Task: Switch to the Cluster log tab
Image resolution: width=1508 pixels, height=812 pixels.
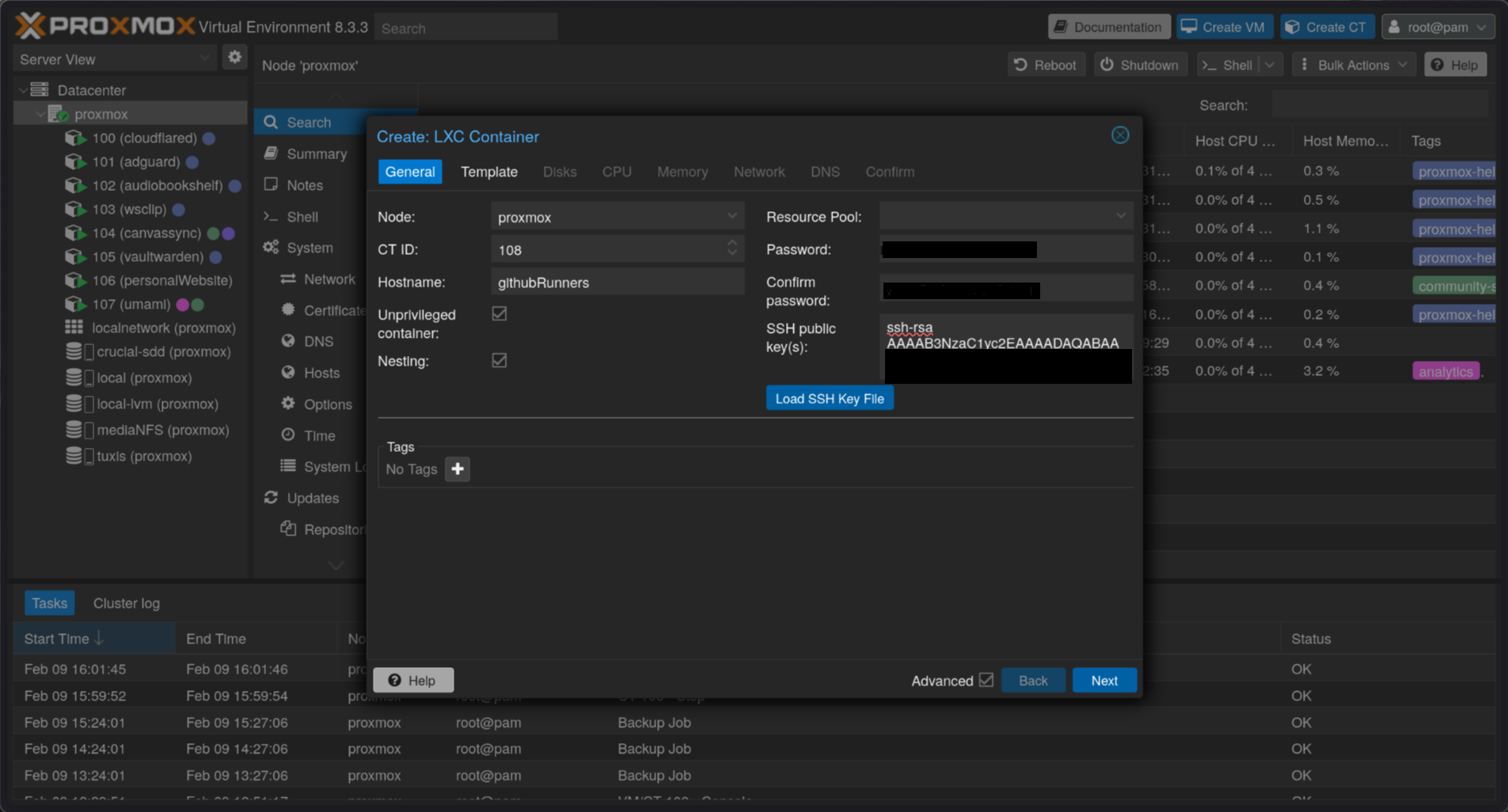Action: pos(127,603)
